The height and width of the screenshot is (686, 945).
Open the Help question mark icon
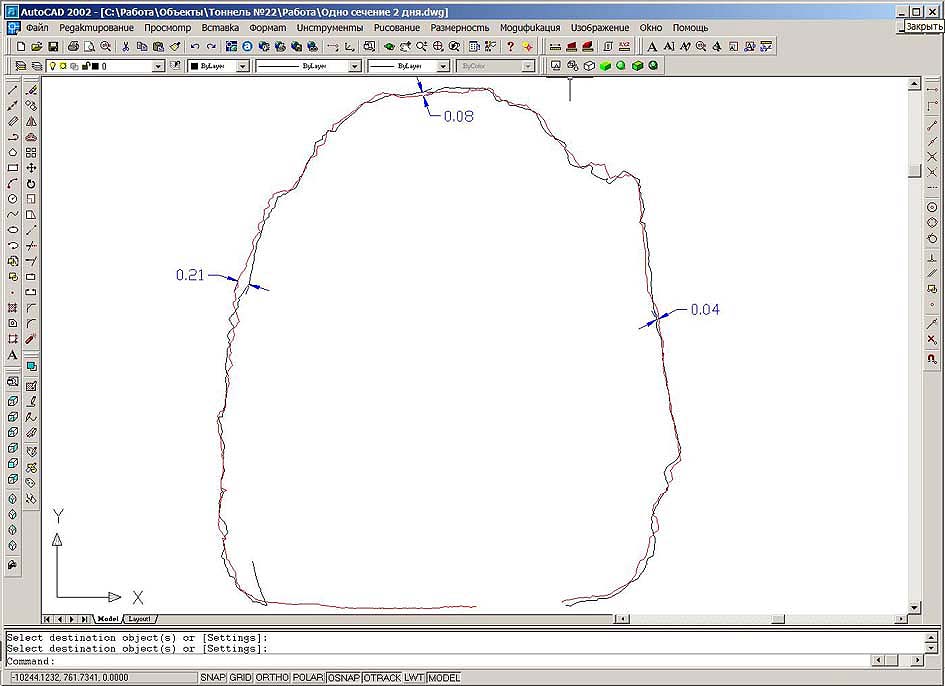[510, 46]
